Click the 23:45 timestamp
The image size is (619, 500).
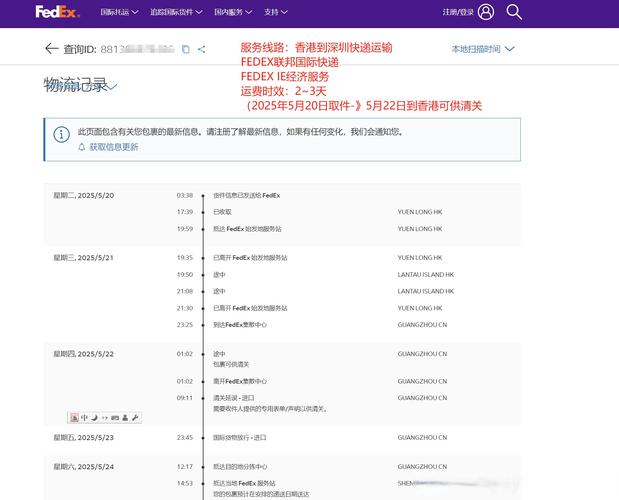(185, 438)
